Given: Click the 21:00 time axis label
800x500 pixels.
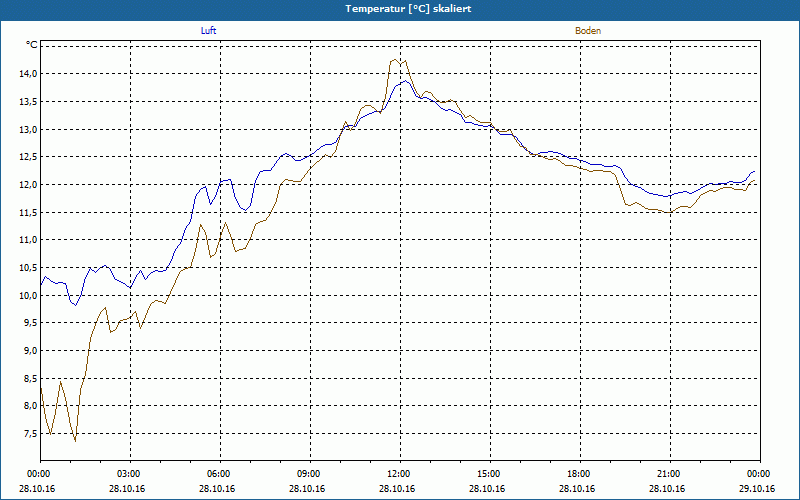Looking at the screenshot, I should pos(670,474).
